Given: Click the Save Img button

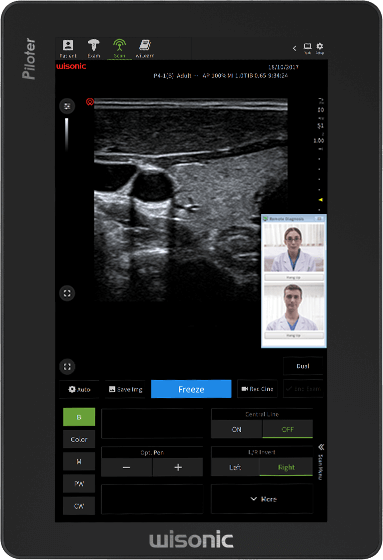Looking at the screenshot, I should [x=125, y=389].
